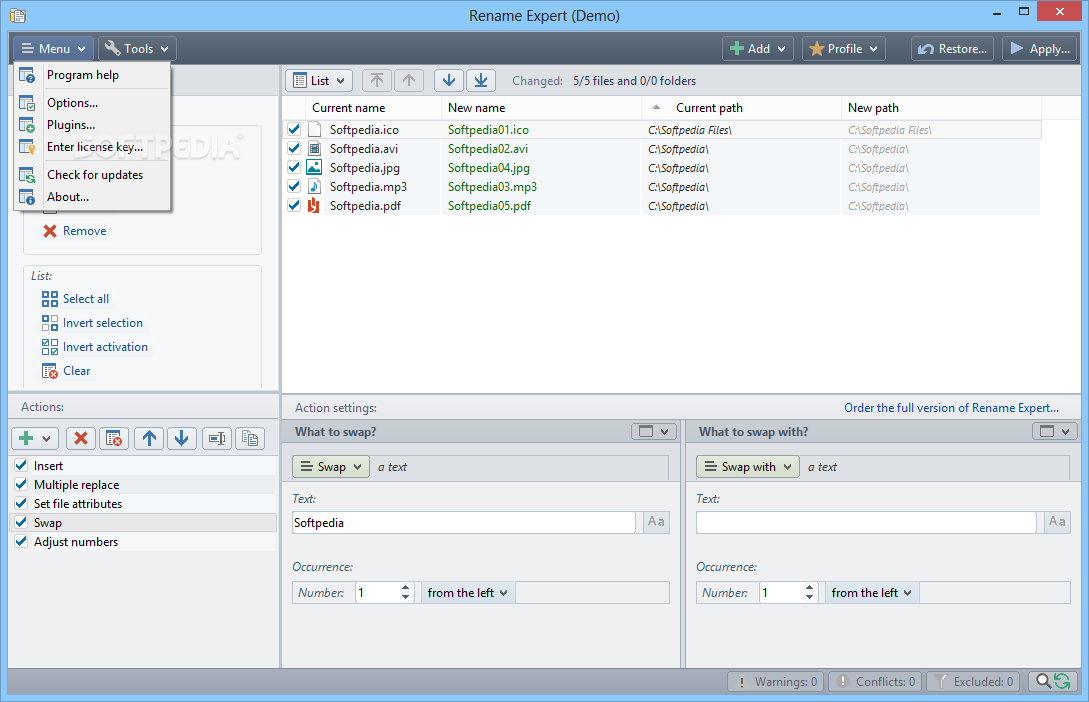Expand the Add dropdown button
The height and width of the screenshot is (702, 1089).
pos(758,49)
